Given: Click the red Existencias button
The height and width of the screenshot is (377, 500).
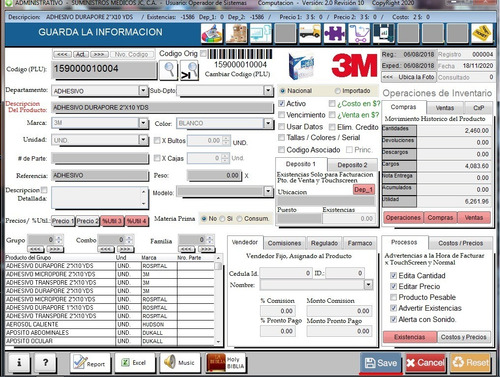Looking at the screenshot, I should (409, 337).
